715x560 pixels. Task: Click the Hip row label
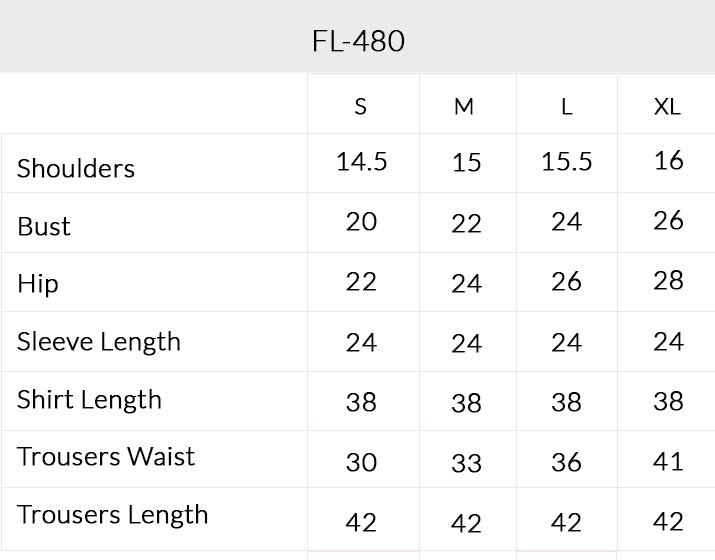[38, 284]
